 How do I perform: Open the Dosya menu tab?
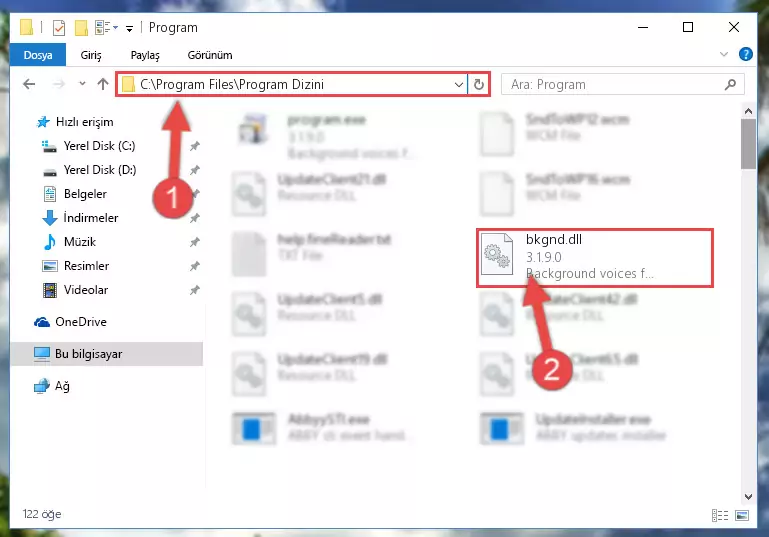coord(38,55)
